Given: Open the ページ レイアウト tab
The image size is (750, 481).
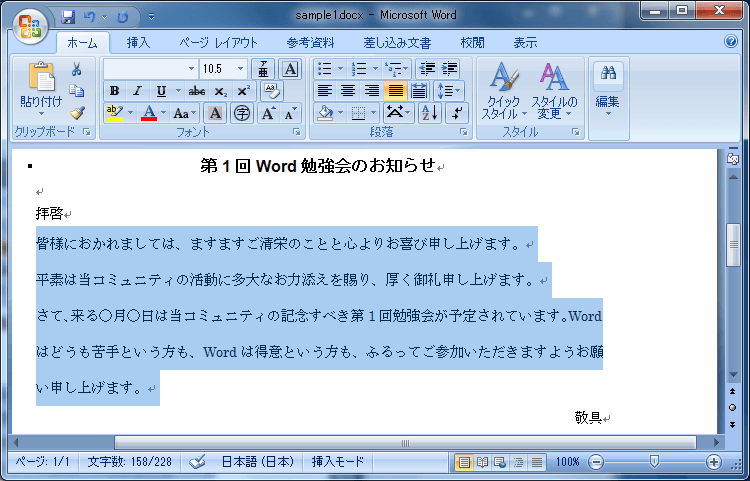Looking at the screenshot, I should click(219, 43).
